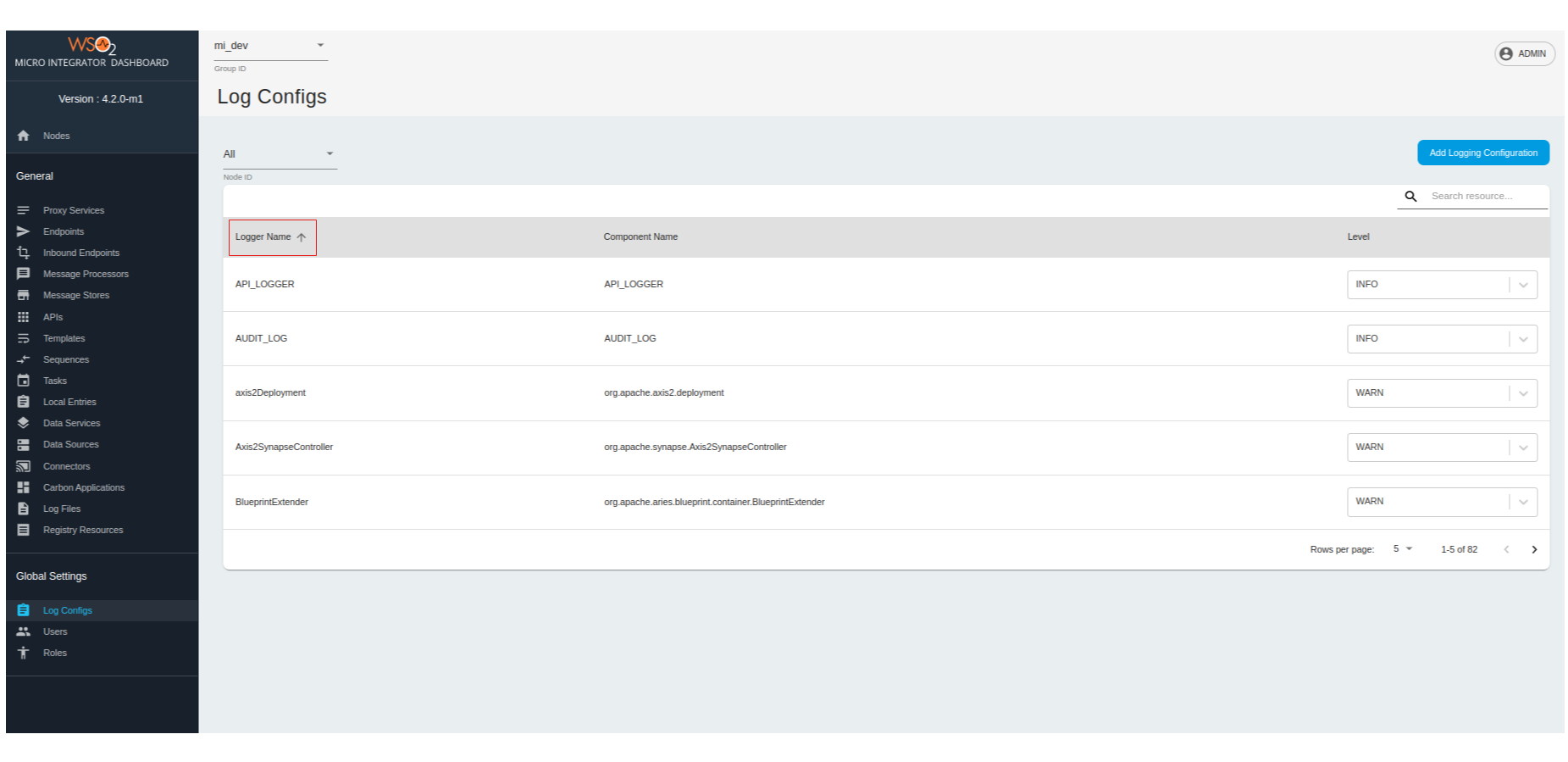Image resolution: width=1568 pixels, height=762 pixels.
Task: Click org.apache.synapse.Axis2SynapseController text
Action: [695, 448]
